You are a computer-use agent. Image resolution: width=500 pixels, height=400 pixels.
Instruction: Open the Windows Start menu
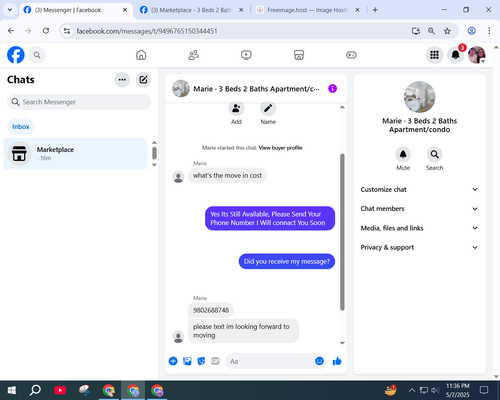click(12, 390)
